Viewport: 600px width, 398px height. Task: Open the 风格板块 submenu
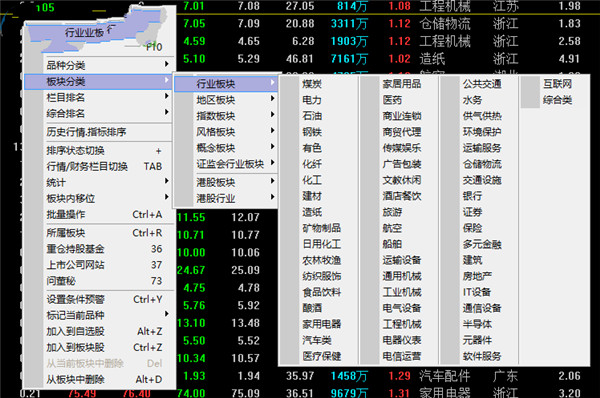(x=225, y=132)
